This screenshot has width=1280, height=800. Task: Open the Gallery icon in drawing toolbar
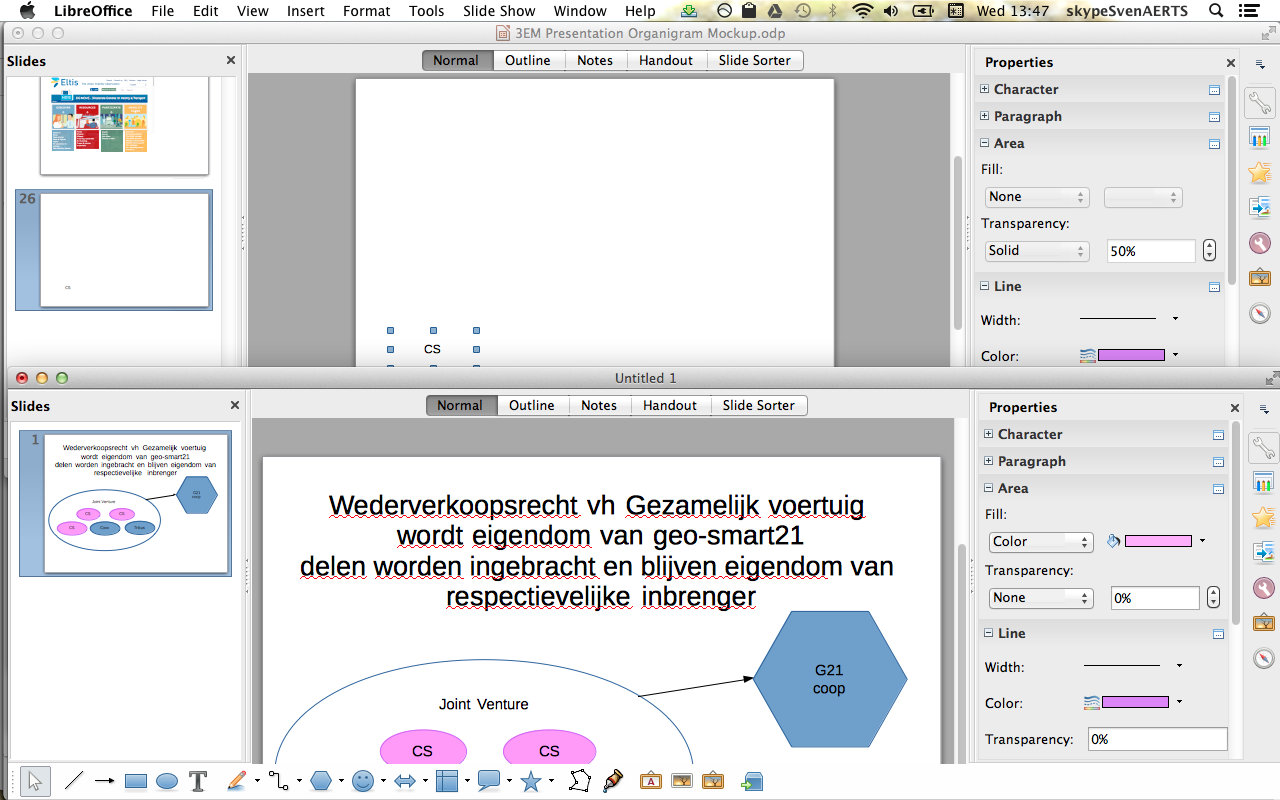coord(714,781)
